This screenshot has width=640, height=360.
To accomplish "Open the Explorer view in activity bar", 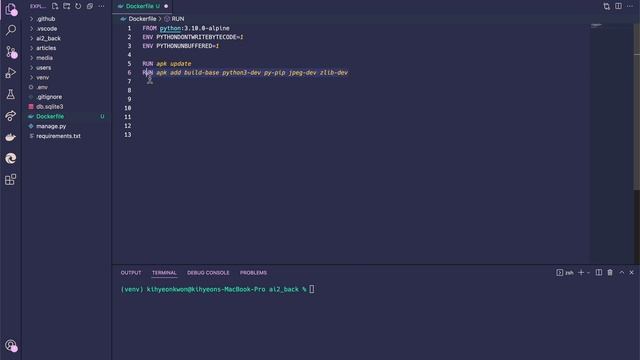I will pyautogui.click(x=11, y=9).
